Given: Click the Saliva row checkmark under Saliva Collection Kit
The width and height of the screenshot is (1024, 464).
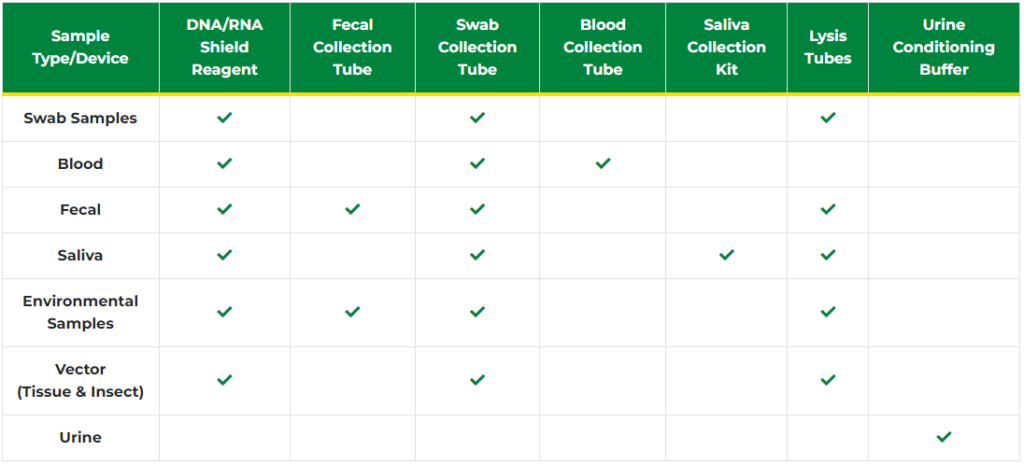Looking at the screenshot, I should pos(727,255).
